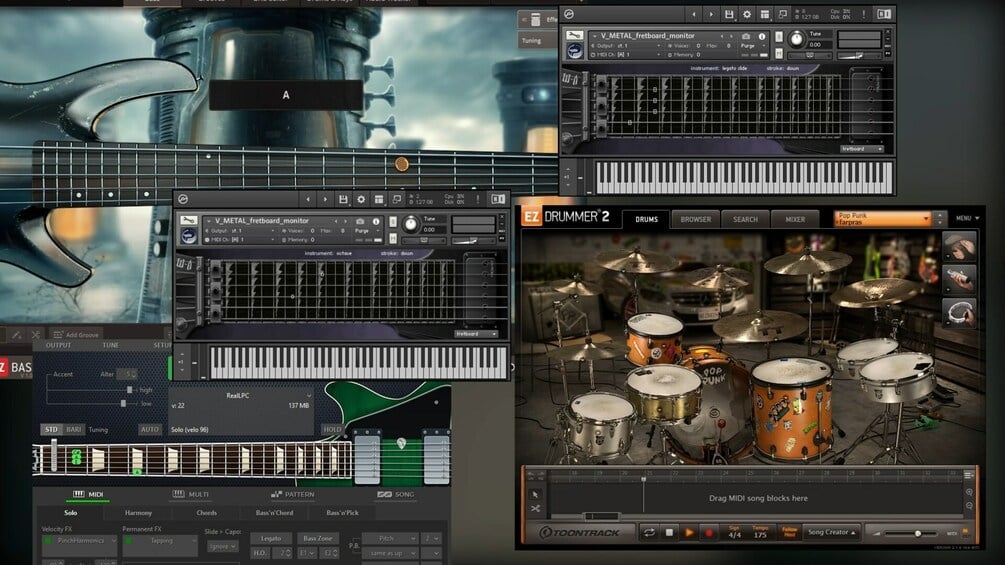Click the EZdrummer tempo value 175
Image resolution: width=1005 pixels, height=565 pixels.
(760, 535)
